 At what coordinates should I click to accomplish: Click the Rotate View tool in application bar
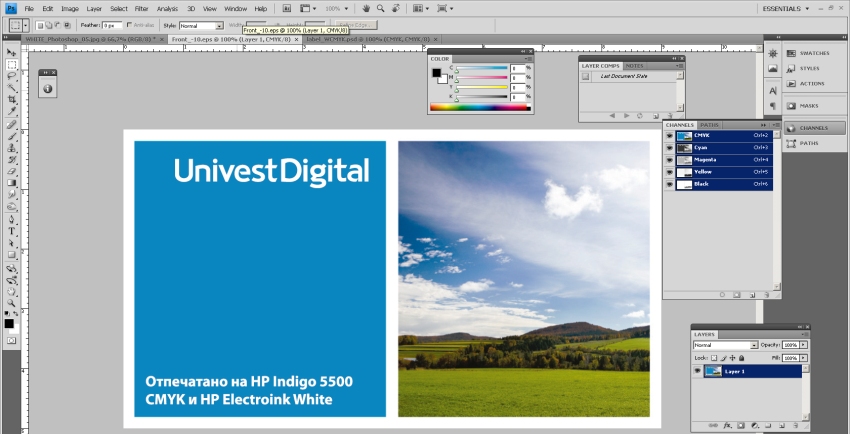[396, 8]
